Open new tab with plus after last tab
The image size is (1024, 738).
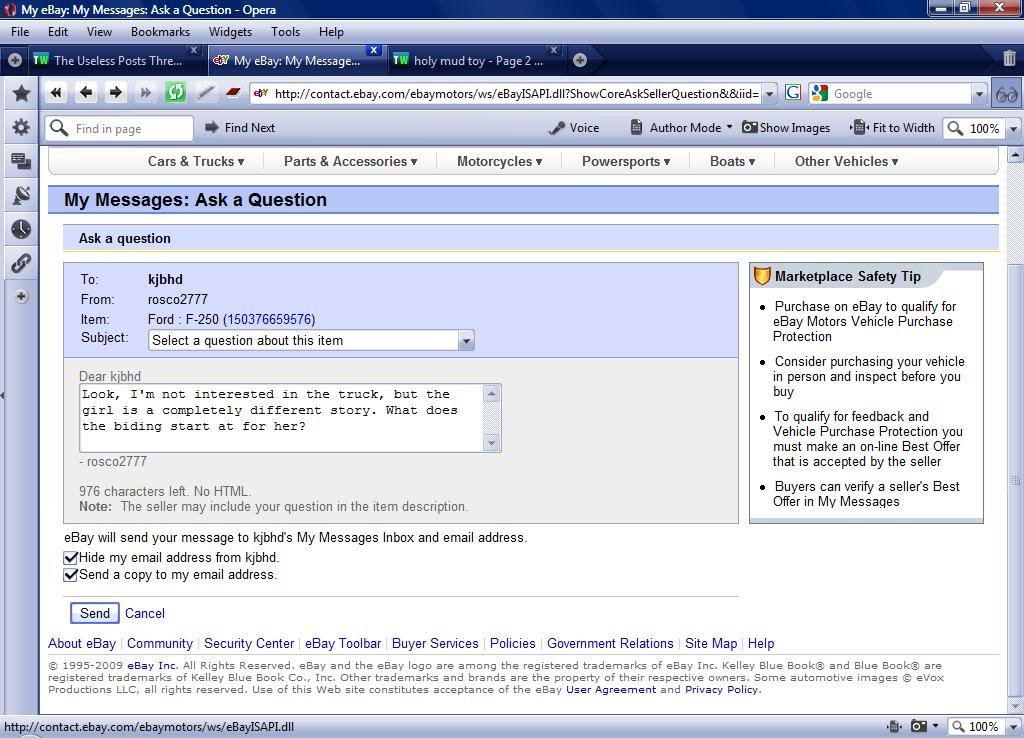pyautogui.click(x=579, y=60)
